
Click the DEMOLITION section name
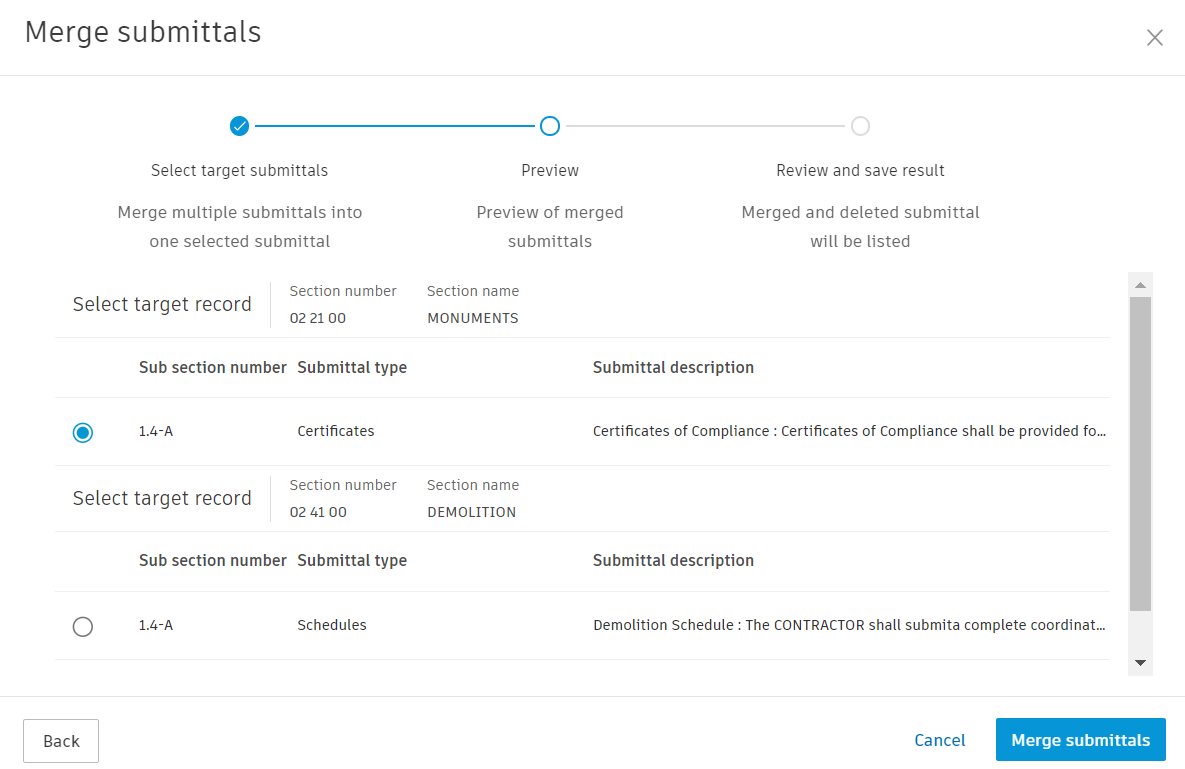point(471,512)
